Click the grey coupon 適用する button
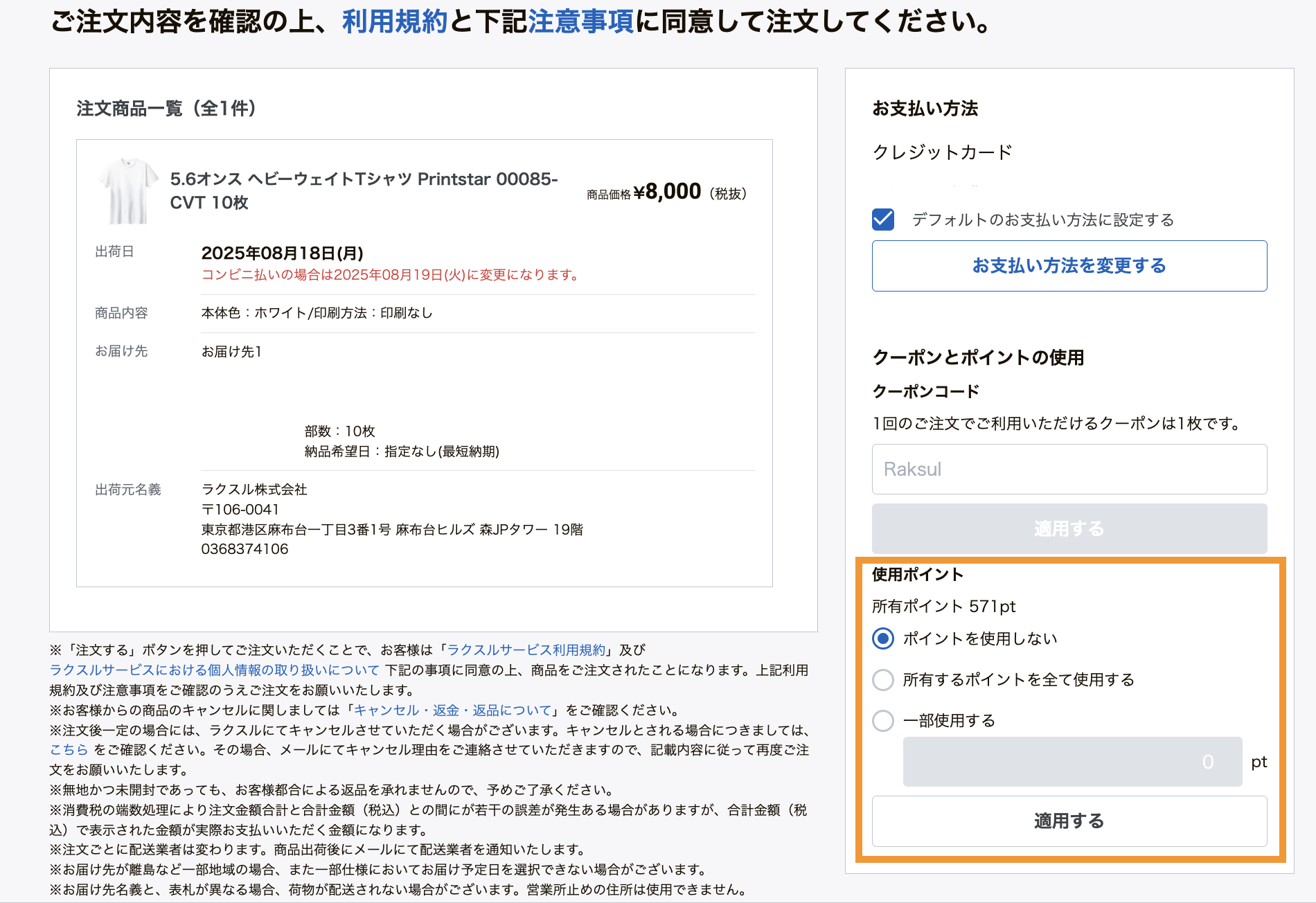This screenshot has height=903, width=1316. [x=1069, y=528]
